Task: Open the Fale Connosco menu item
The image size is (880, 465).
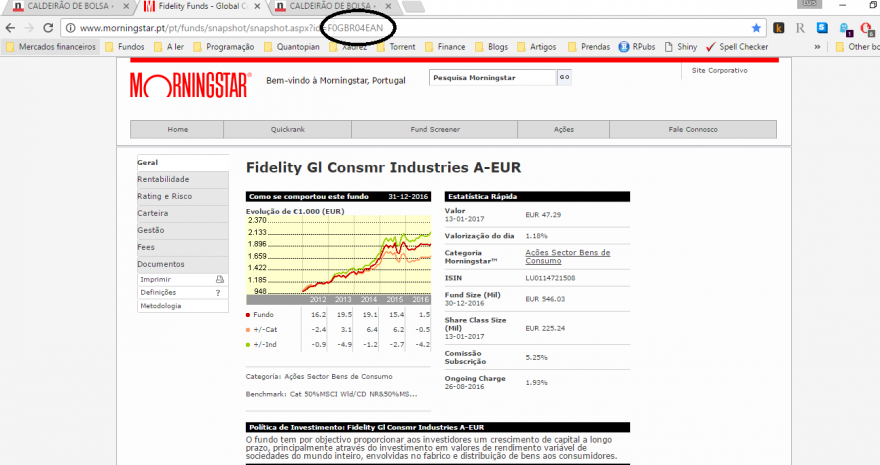Action: point(693,129)
